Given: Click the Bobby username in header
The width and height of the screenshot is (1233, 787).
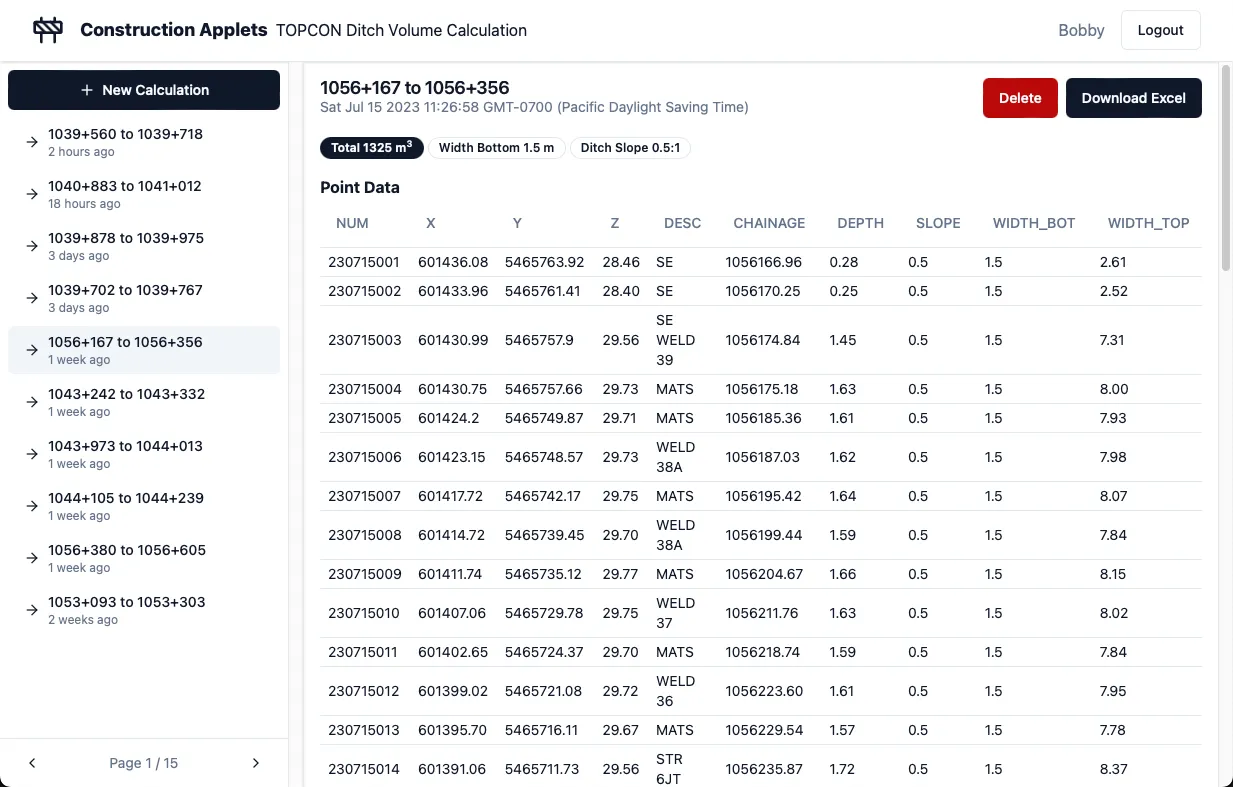Looking at the screenshot, I should [x=1081, y=30].
